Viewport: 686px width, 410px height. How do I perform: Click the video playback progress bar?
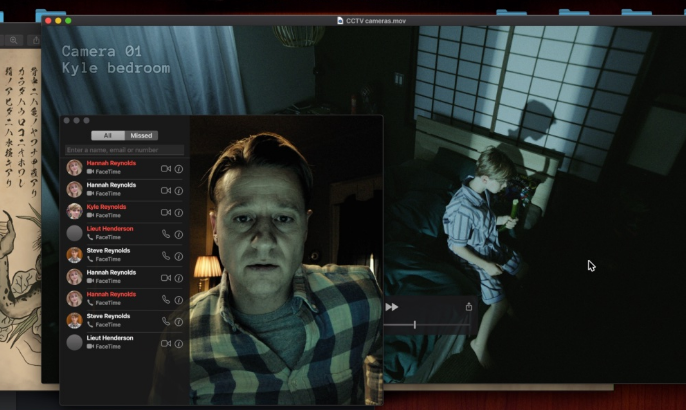427,325
